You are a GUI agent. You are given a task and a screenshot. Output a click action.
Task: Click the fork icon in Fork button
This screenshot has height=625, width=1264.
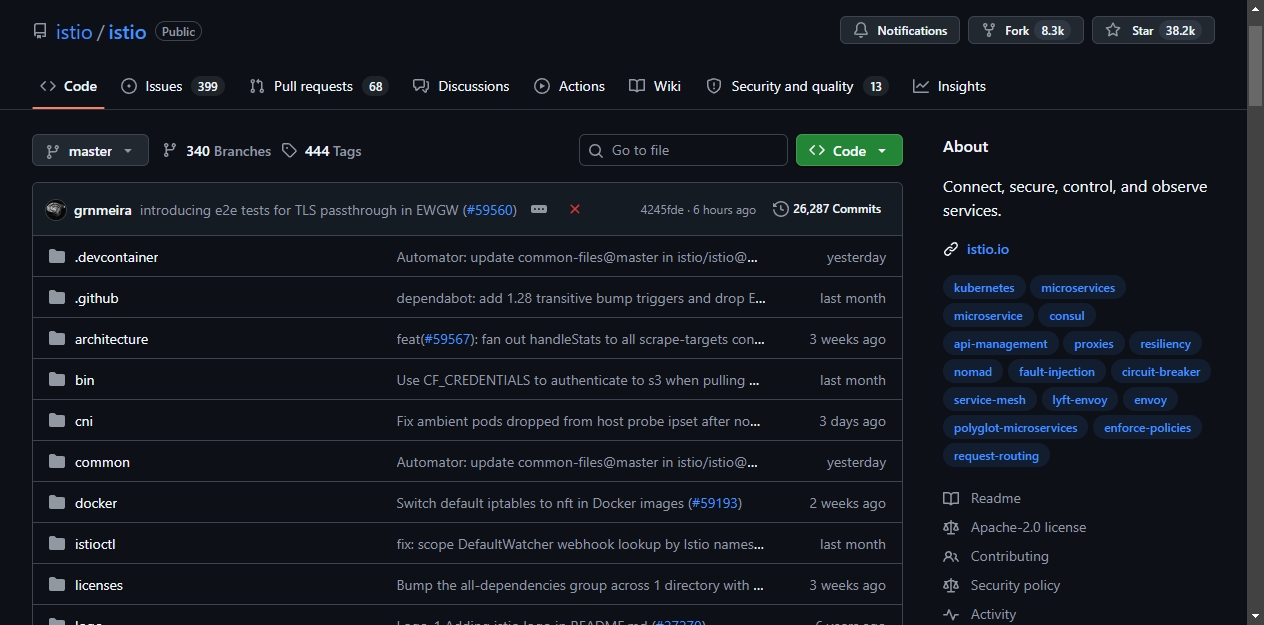point(988,31)
